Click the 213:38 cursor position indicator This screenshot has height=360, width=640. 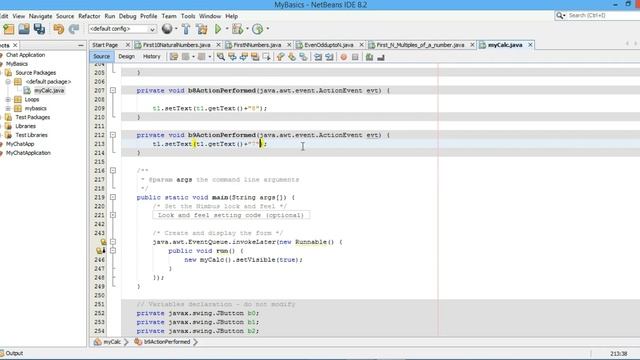(x=619, y=353)
